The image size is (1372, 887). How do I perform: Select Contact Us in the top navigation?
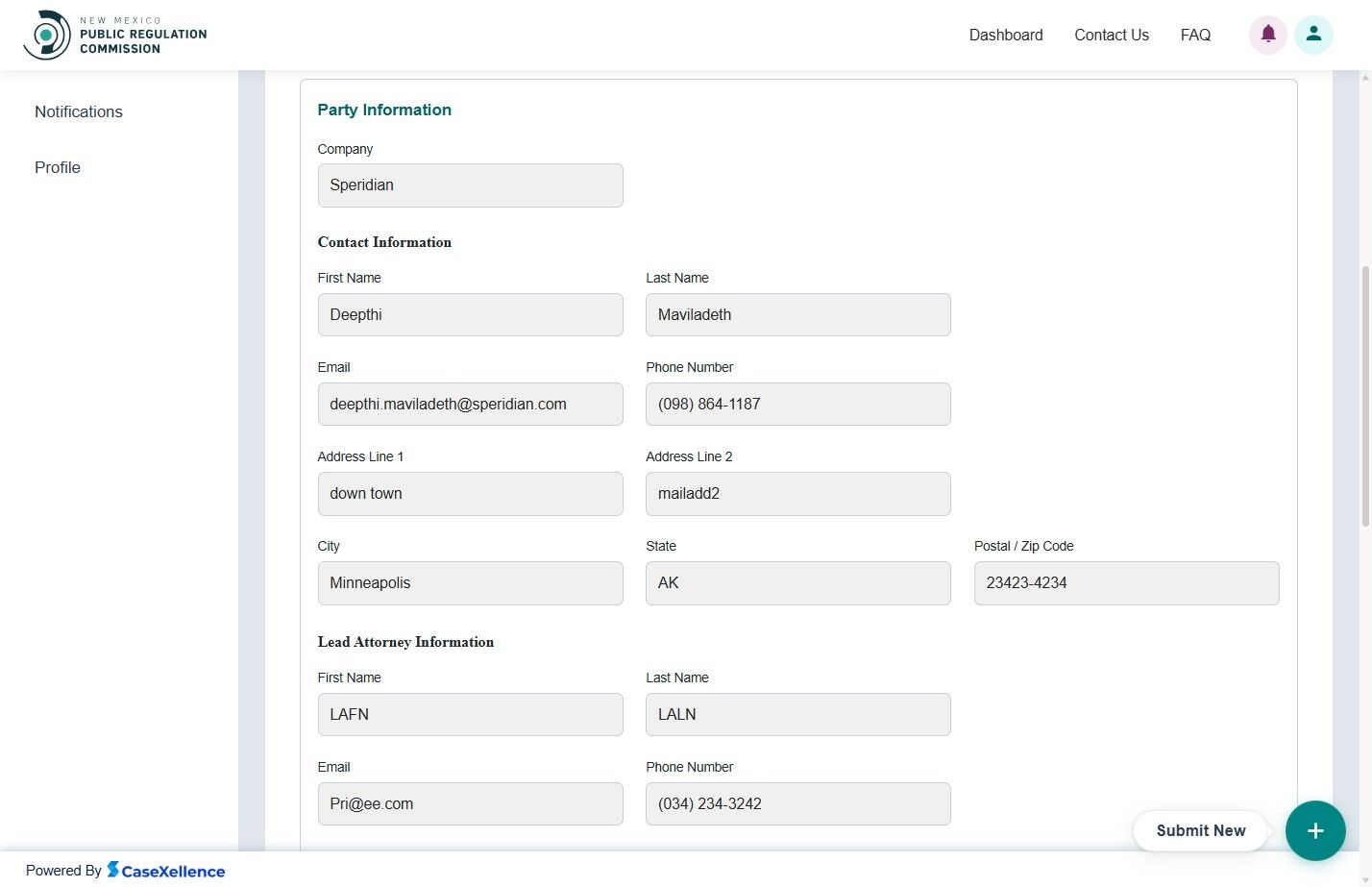point(1111,35)
